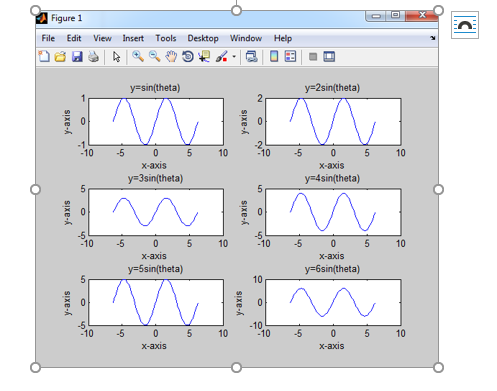Select the Brush data tool
The image size is (497, 391).
[x=221, y=57]
